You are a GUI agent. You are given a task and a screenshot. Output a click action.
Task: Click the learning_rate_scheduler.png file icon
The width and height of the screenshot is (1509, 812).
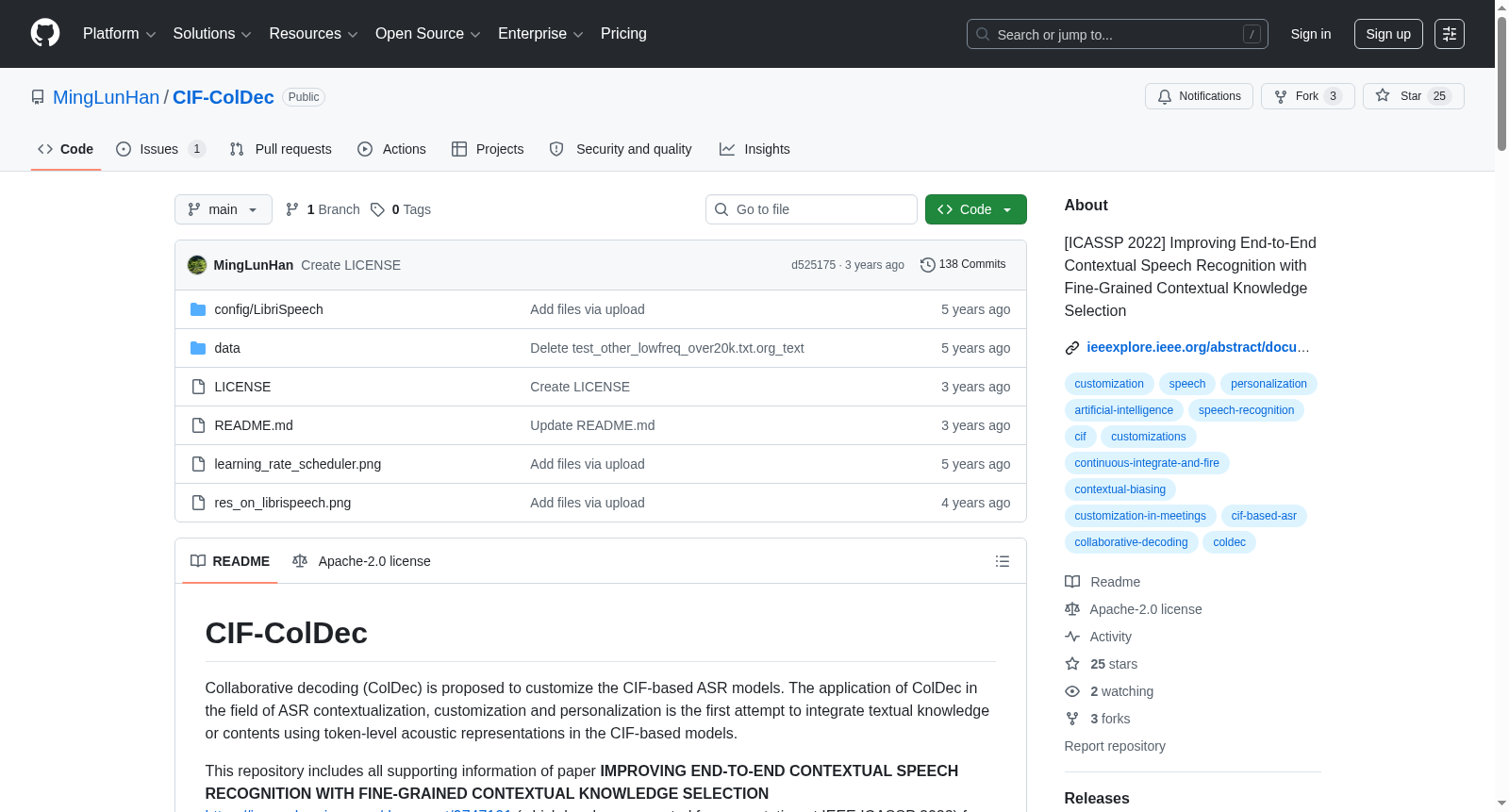tap(198, 464)
